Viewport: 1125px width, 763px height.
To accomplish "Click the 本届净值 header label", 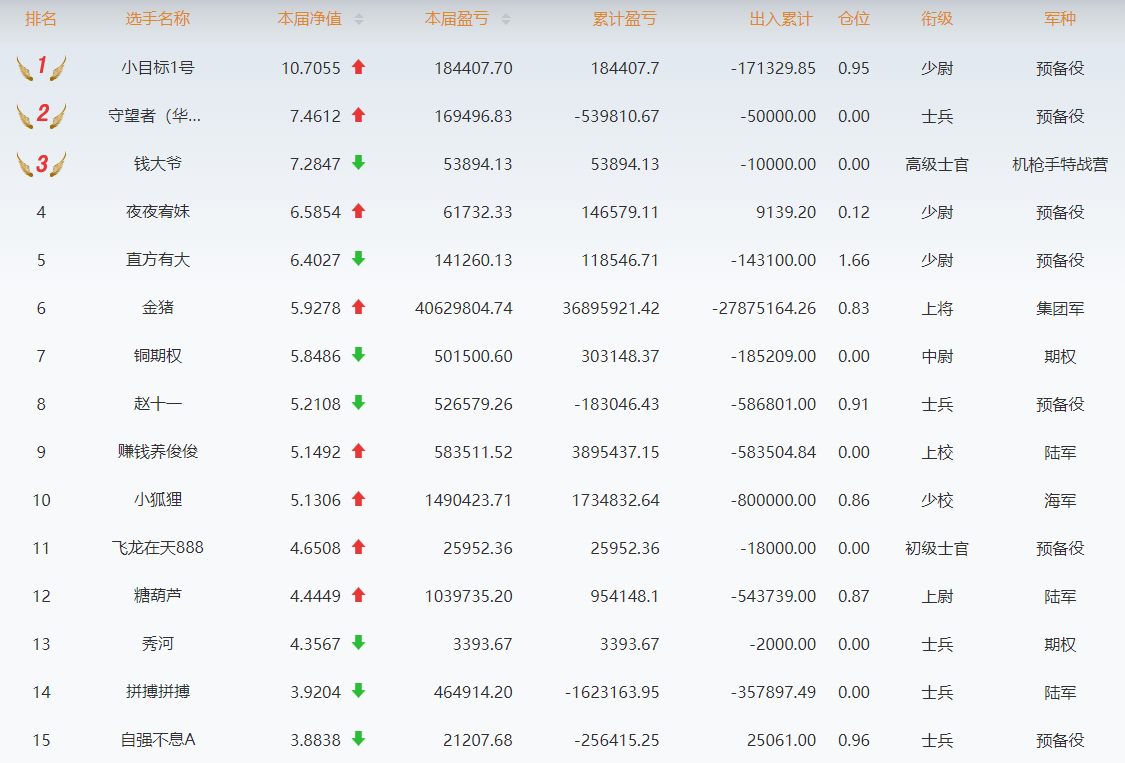I will [310, 19].
